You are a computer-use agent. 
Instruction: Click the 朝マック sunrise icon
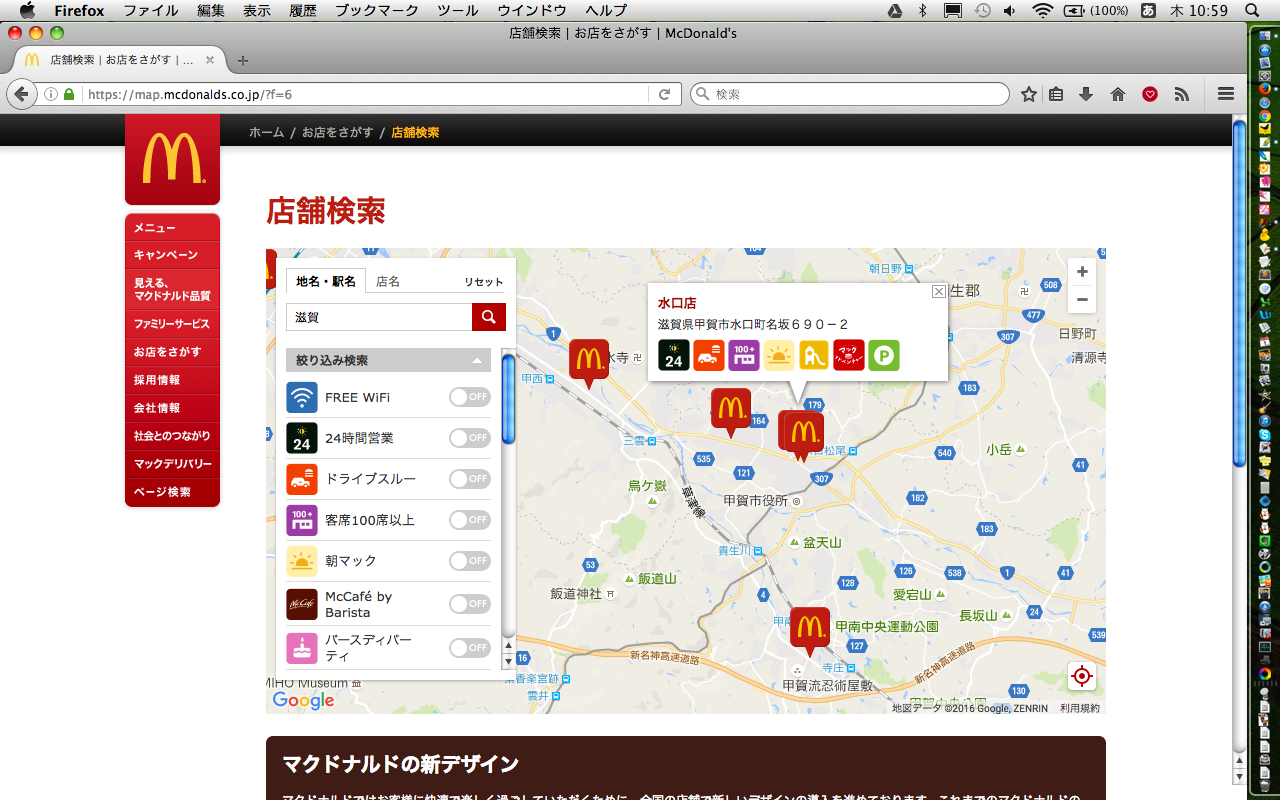tap(302, 561)
